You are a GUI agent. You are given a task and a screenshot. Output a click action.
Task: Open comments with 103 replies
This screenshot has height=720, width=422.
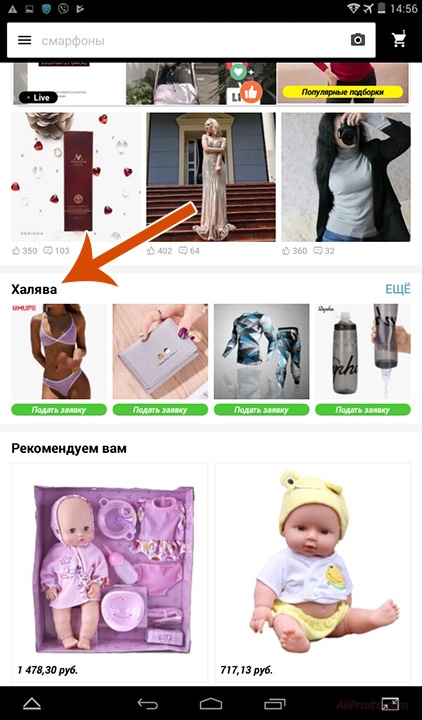[56, 251]
